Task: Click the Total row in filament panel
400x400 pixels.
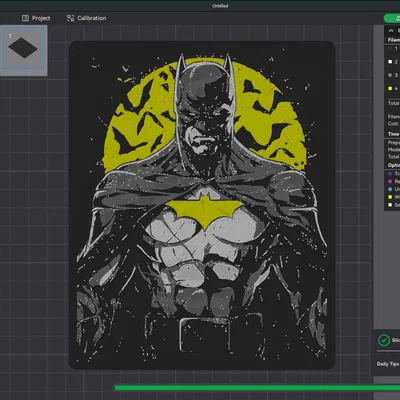Action: click(x=393, y=103)
